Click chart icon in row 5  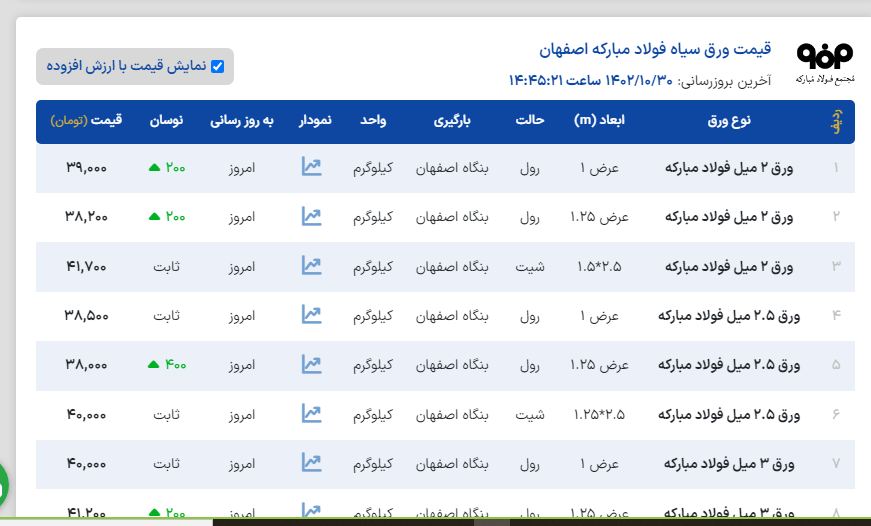tap(311, 364)
